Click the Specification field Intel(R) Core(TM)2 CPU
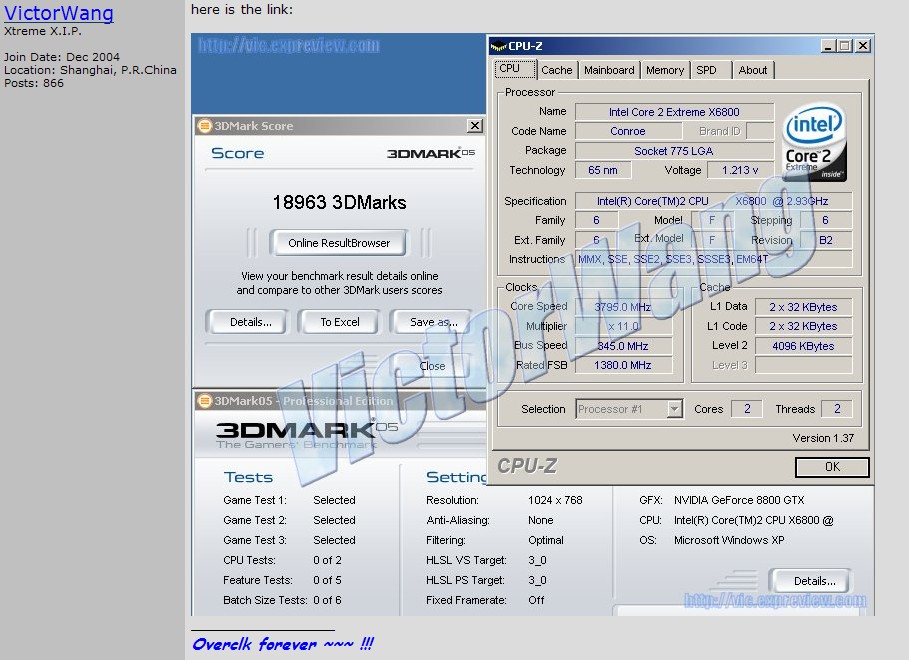 tap(713, 201)
